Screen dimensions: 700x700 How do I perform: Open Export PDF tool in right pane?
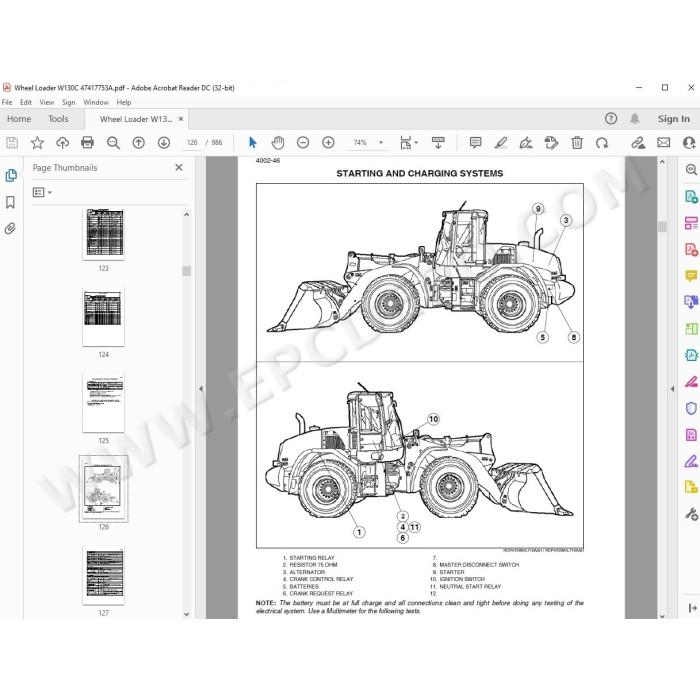click(691, 196)
